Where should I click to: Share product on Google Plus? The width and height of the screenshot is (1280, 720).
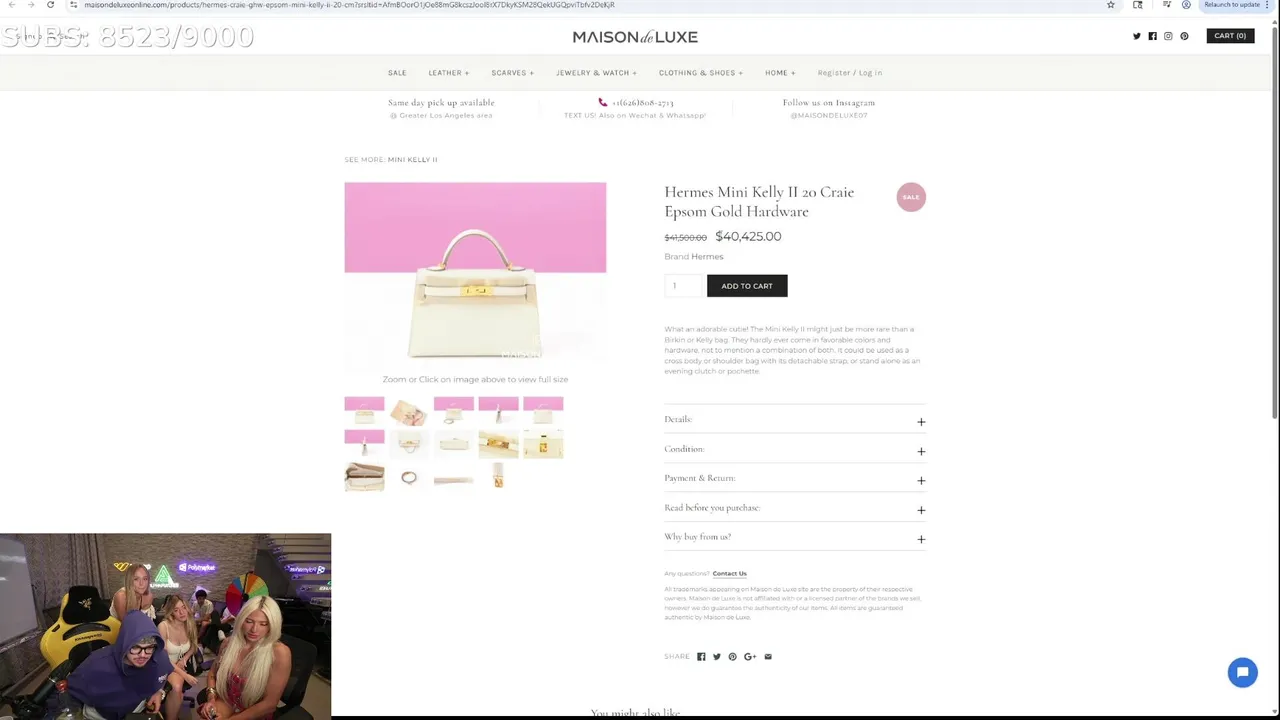(750, 657)
